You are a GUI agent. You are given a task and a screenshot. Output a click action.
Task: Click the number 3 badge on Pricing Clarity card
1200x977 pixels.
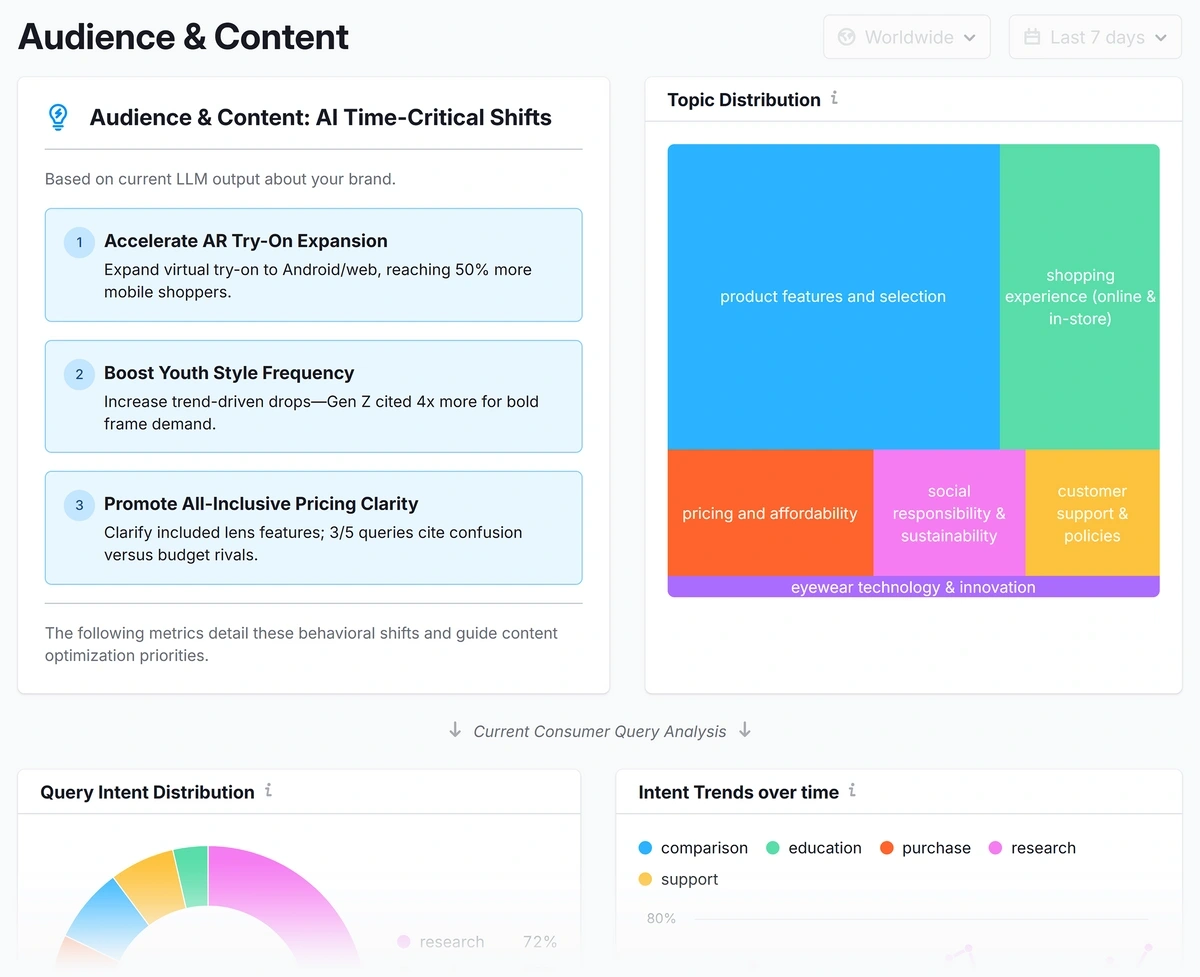pyautogui.click(x=79, y=505)
